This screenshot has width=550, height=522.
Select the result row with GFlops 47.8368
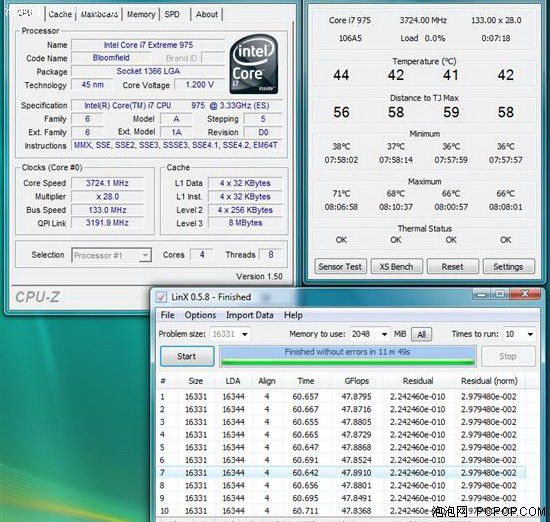click(x=342, y=511)
